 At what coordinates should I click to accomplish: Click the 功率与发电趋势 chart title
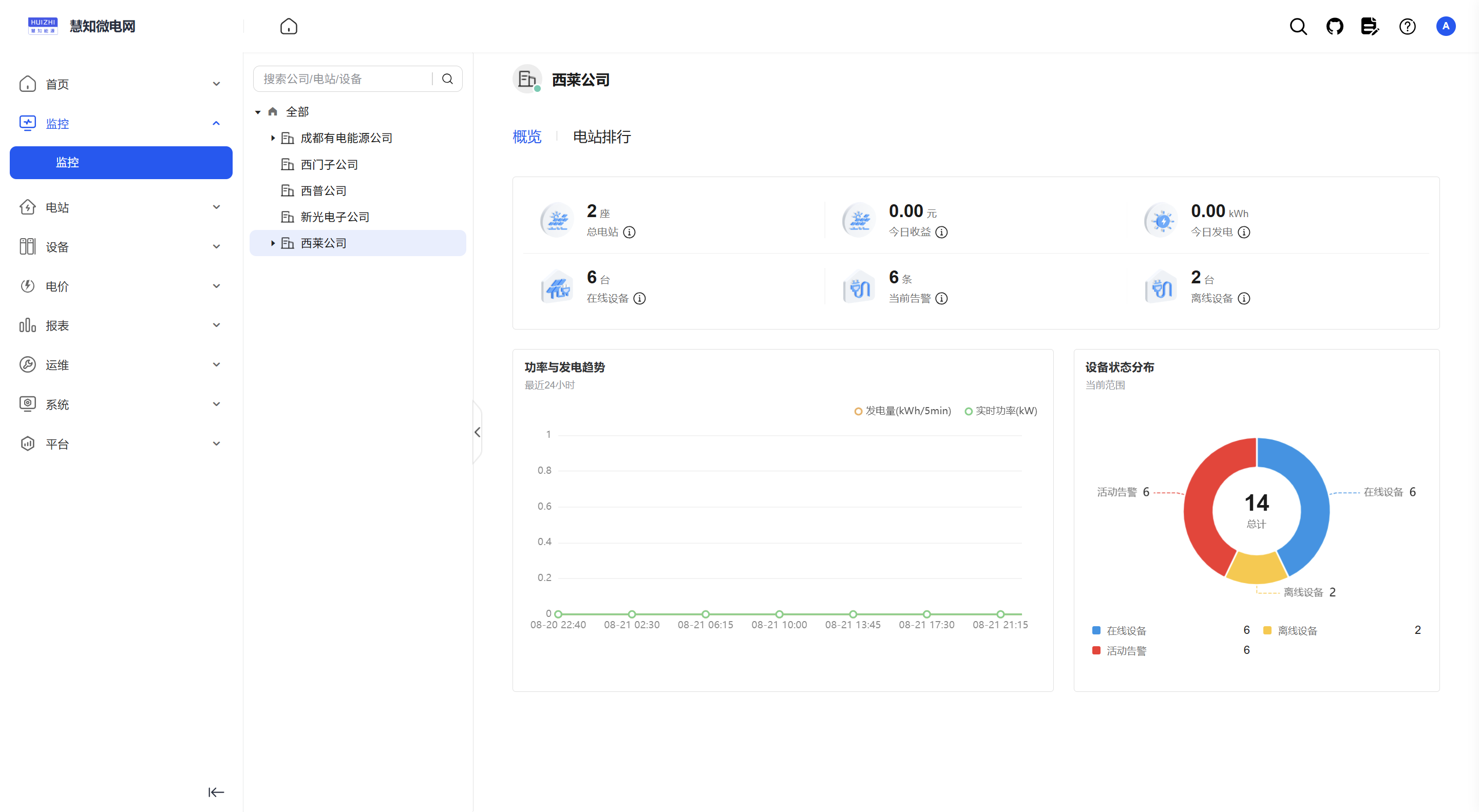pos(564,368)
